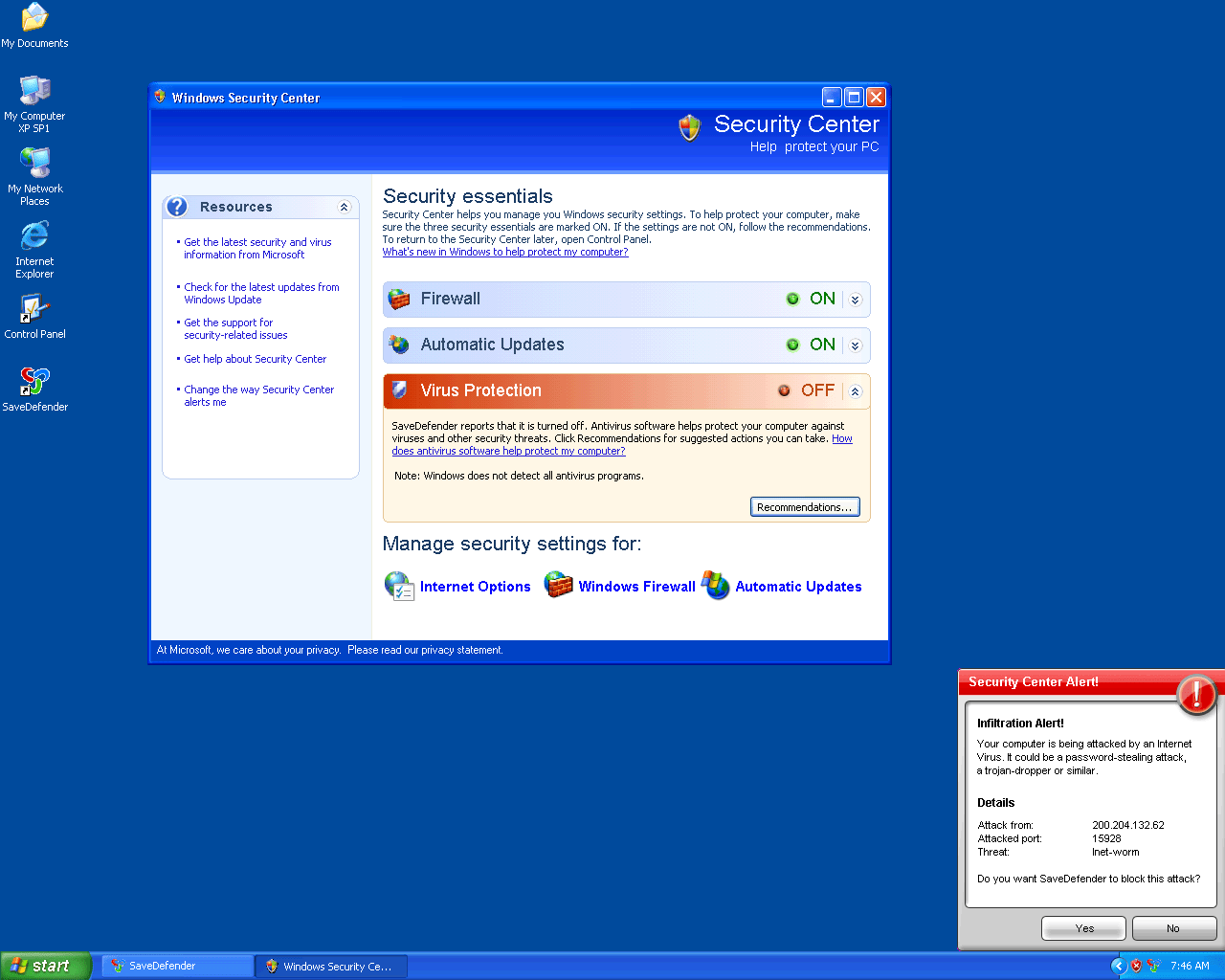Open Internet Explorer desktop shortcut

[34, 236]
